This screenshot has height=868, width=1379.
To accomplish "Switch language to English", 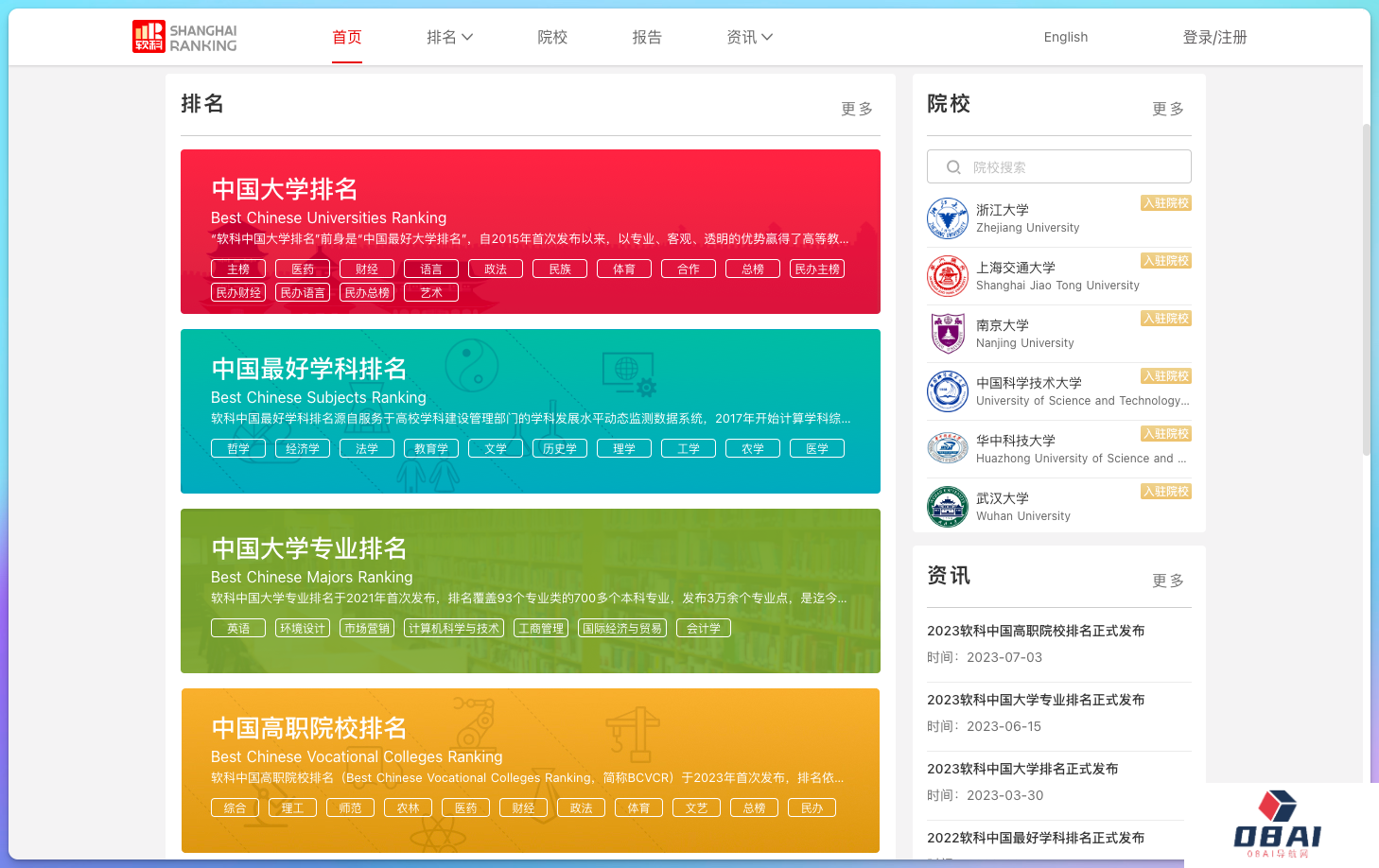I will [1066, 37].
